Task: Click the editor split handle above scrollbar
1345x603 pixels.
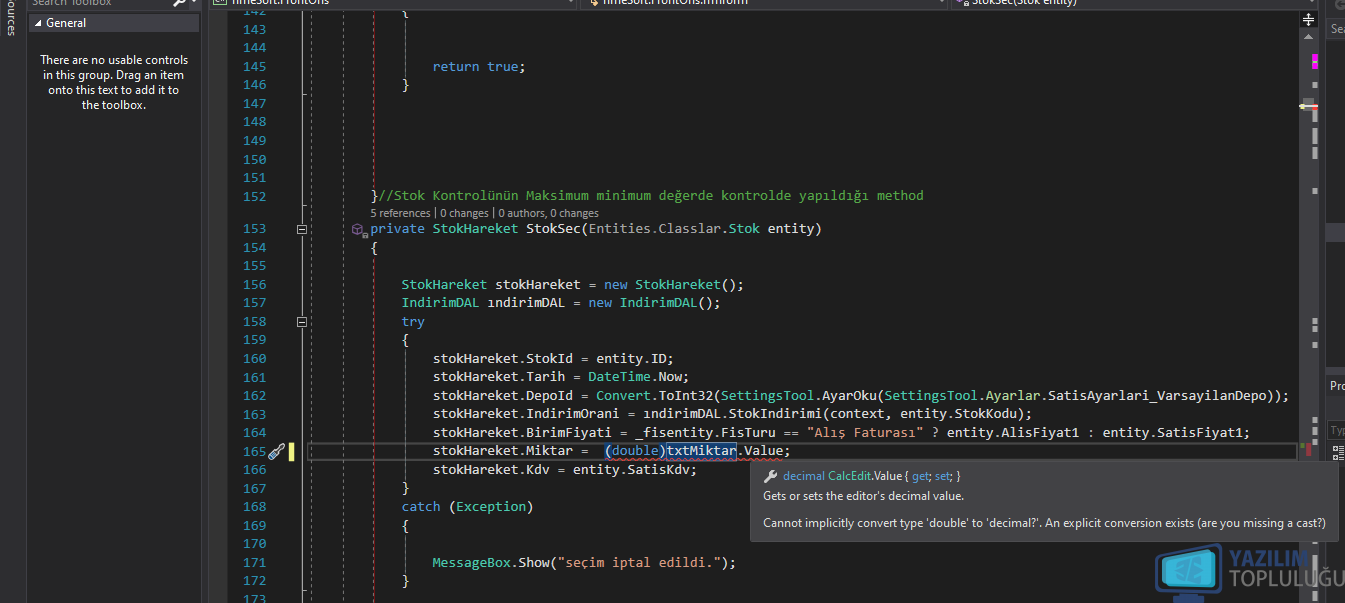Action: (x=1310, y=20)
